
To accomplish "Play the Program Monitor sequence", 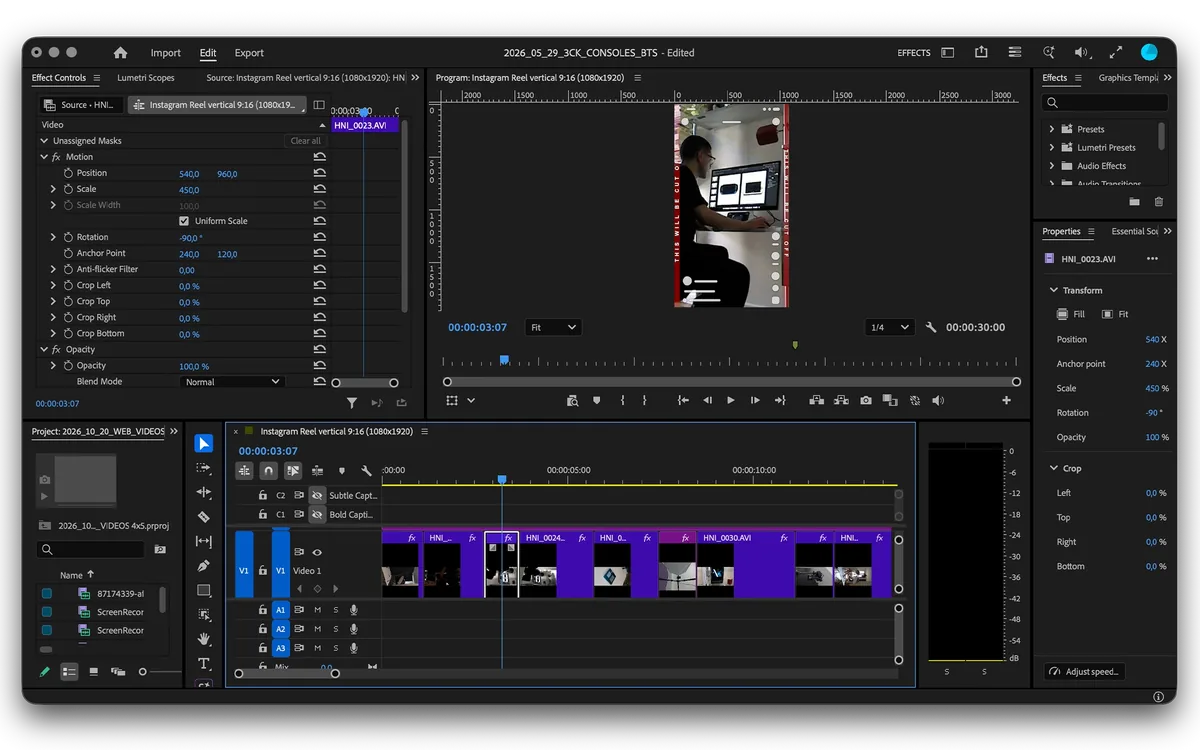I will click(x=731, y=400).
